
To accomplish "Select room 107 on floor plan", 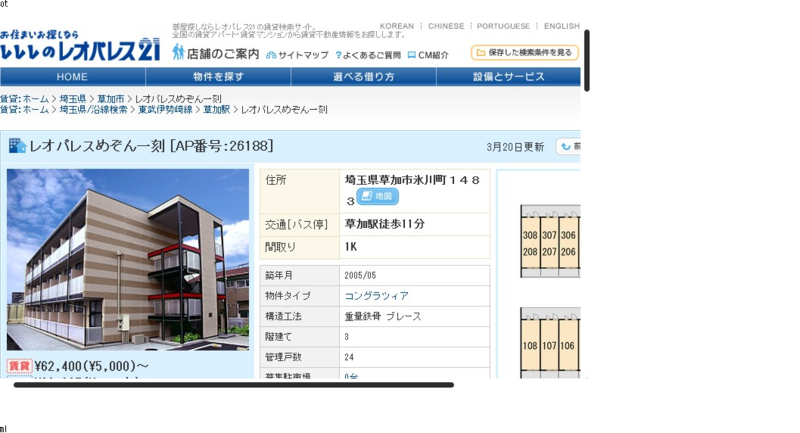I will click(549, 346).
